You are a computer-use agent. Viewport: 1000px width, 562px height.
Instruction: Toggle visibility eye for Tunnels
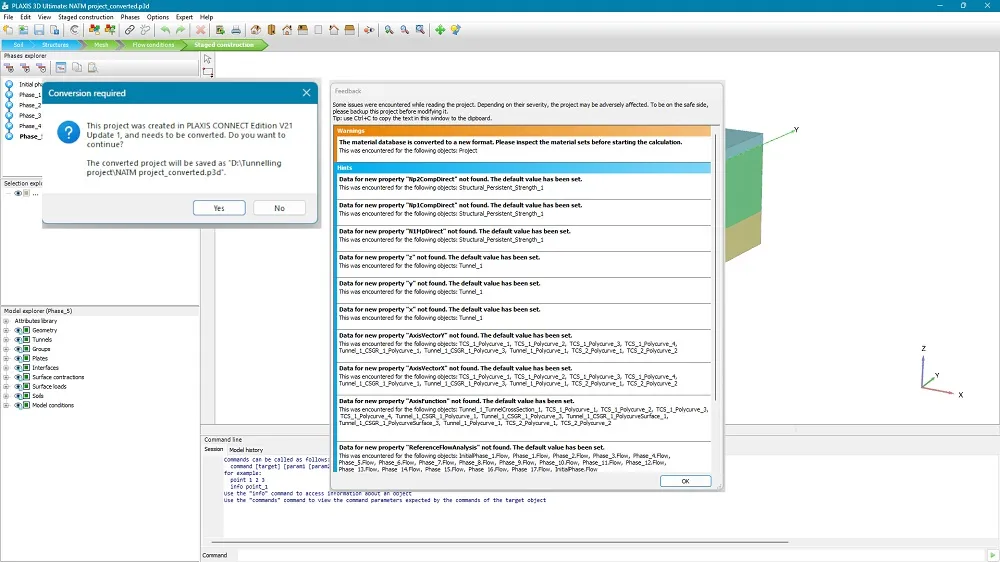pos(18,340)
